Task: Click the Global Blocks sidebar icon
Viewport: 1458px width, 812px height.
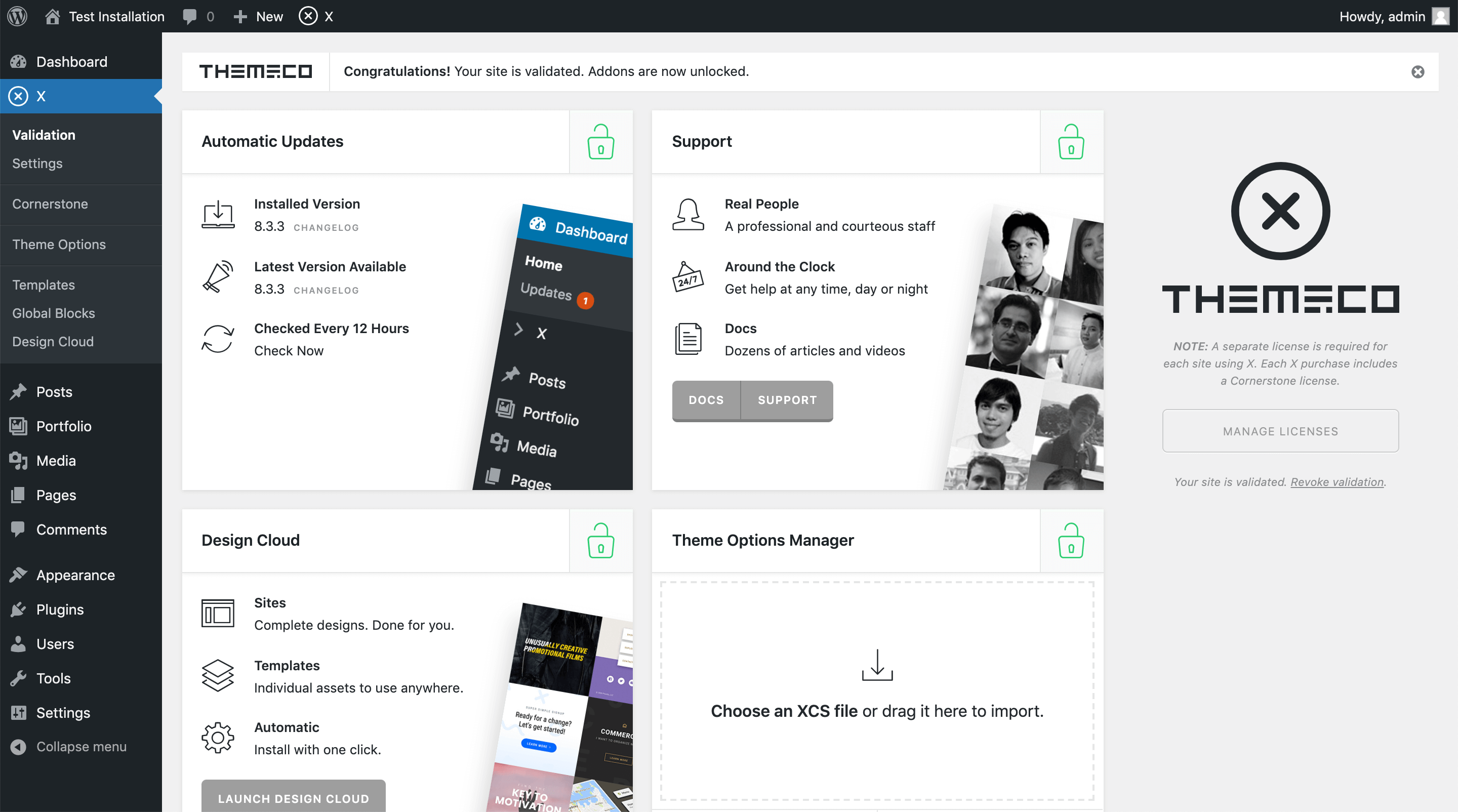Action: (54, 312)
